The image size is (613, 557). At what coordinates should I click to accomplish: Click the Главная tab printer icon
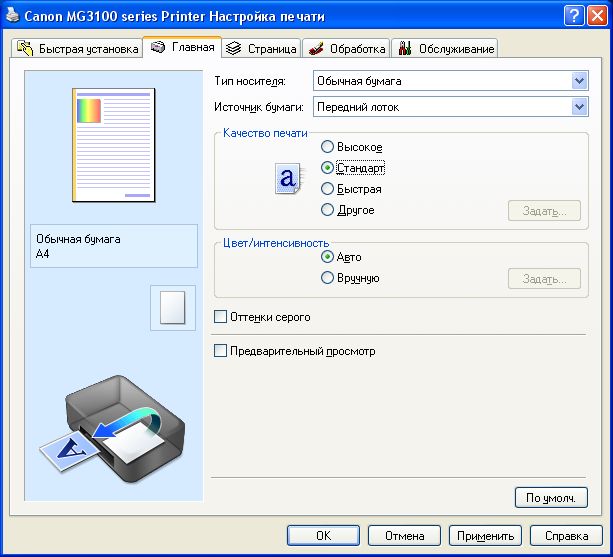click(158, 47)
